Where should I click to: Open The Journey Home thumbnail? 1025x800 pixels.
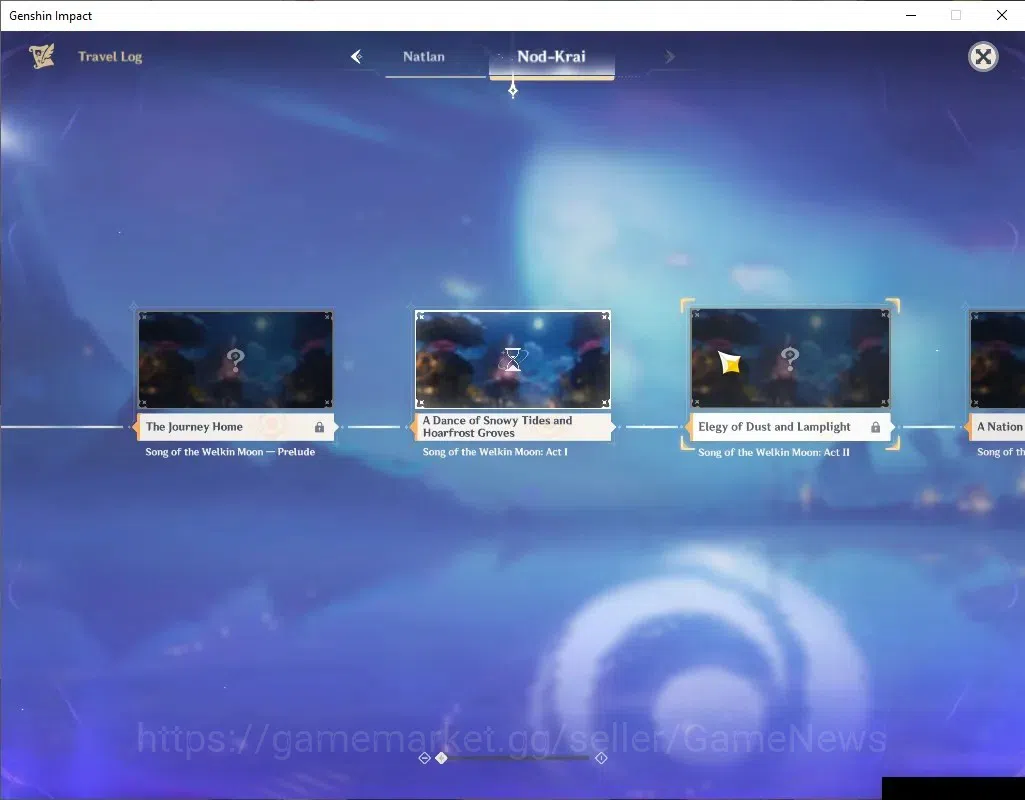pyautogui.click(x=235, y=359)
